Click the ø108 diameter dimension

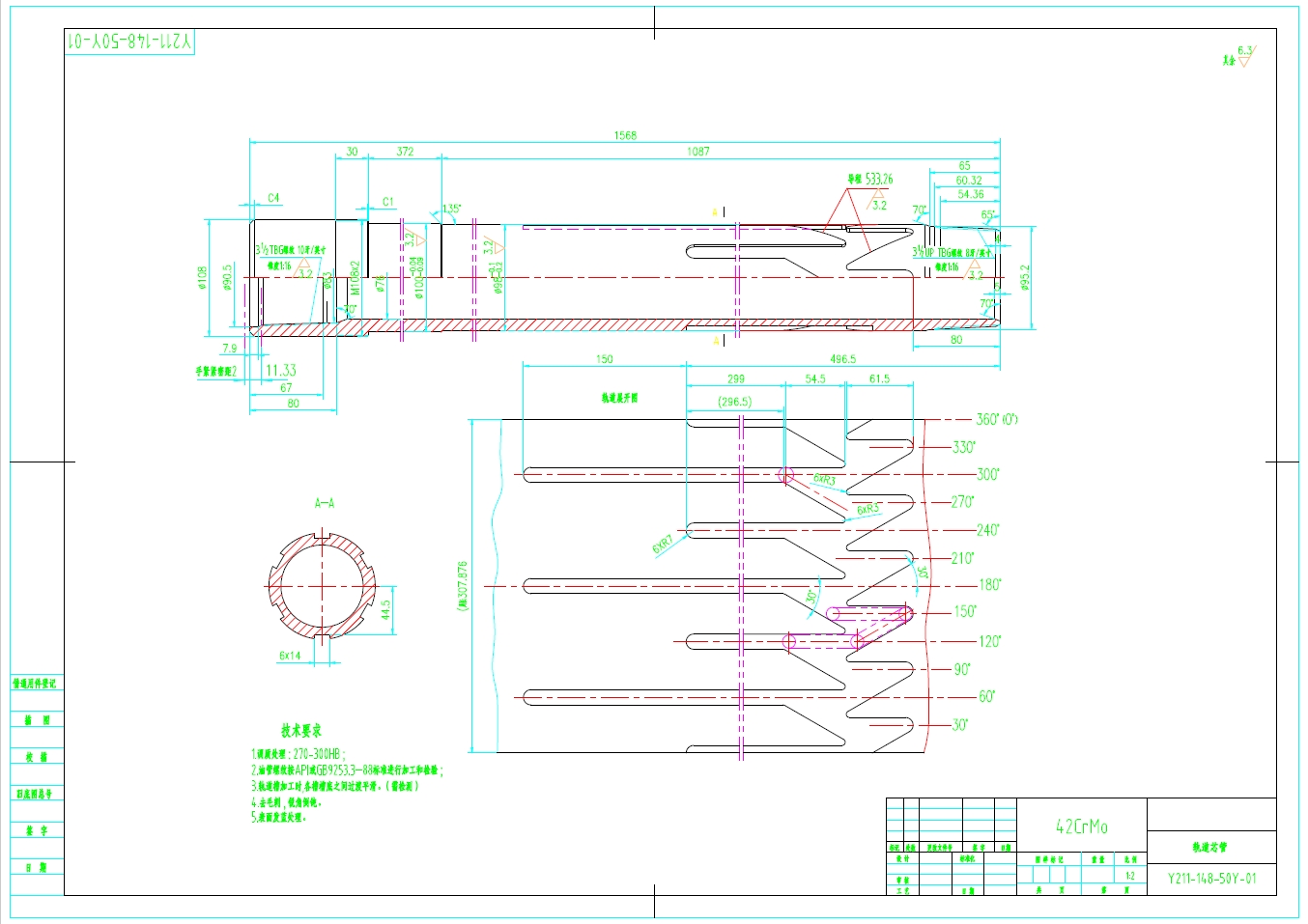(x=202, y=278)
